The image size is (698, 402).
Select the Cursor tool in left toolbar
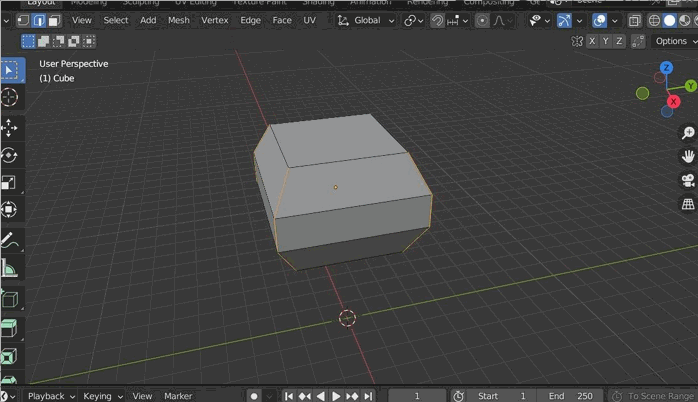click(10, 97)
